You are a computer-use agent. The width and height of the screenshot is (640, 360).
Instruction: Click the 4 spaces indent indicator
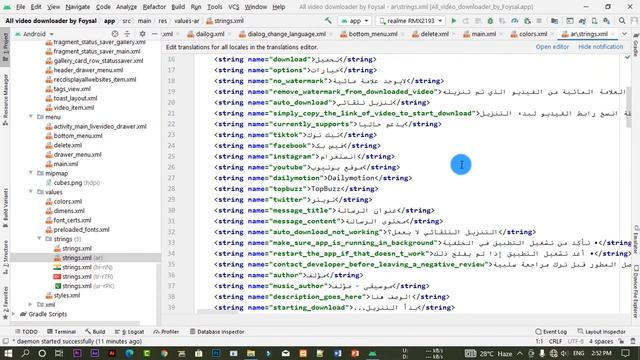point(601,341)
